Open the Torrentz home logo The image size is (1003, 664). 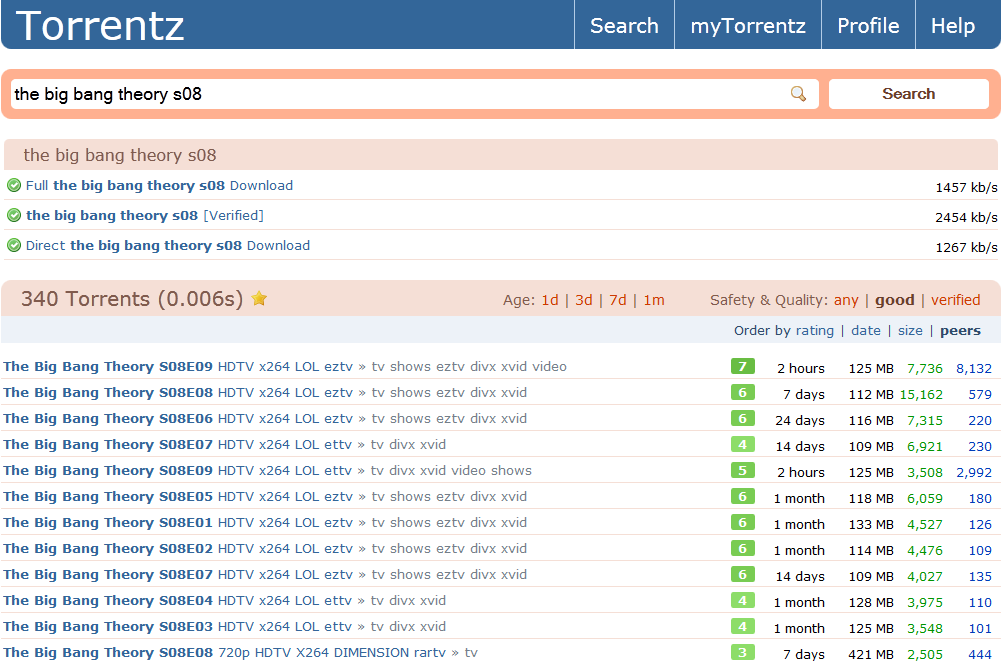[100, 26]
